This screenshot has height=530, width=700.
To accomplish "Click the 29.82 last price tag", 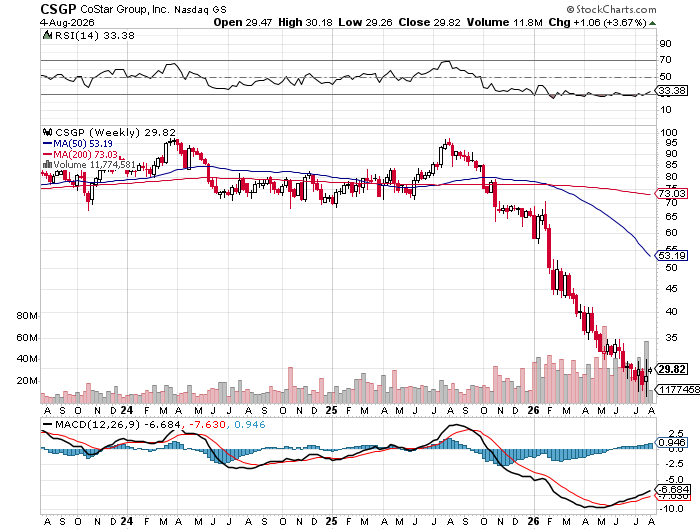I will (672, 369).
